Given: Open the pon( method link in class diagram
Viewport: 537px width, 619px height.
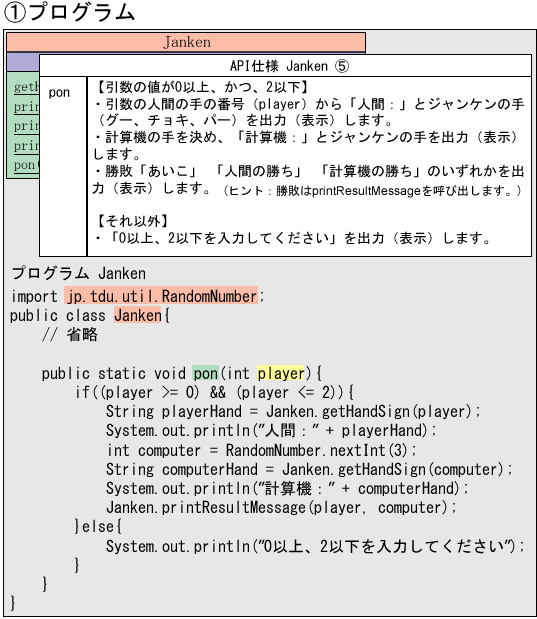Looking at the screenshot, I should 26,165.
